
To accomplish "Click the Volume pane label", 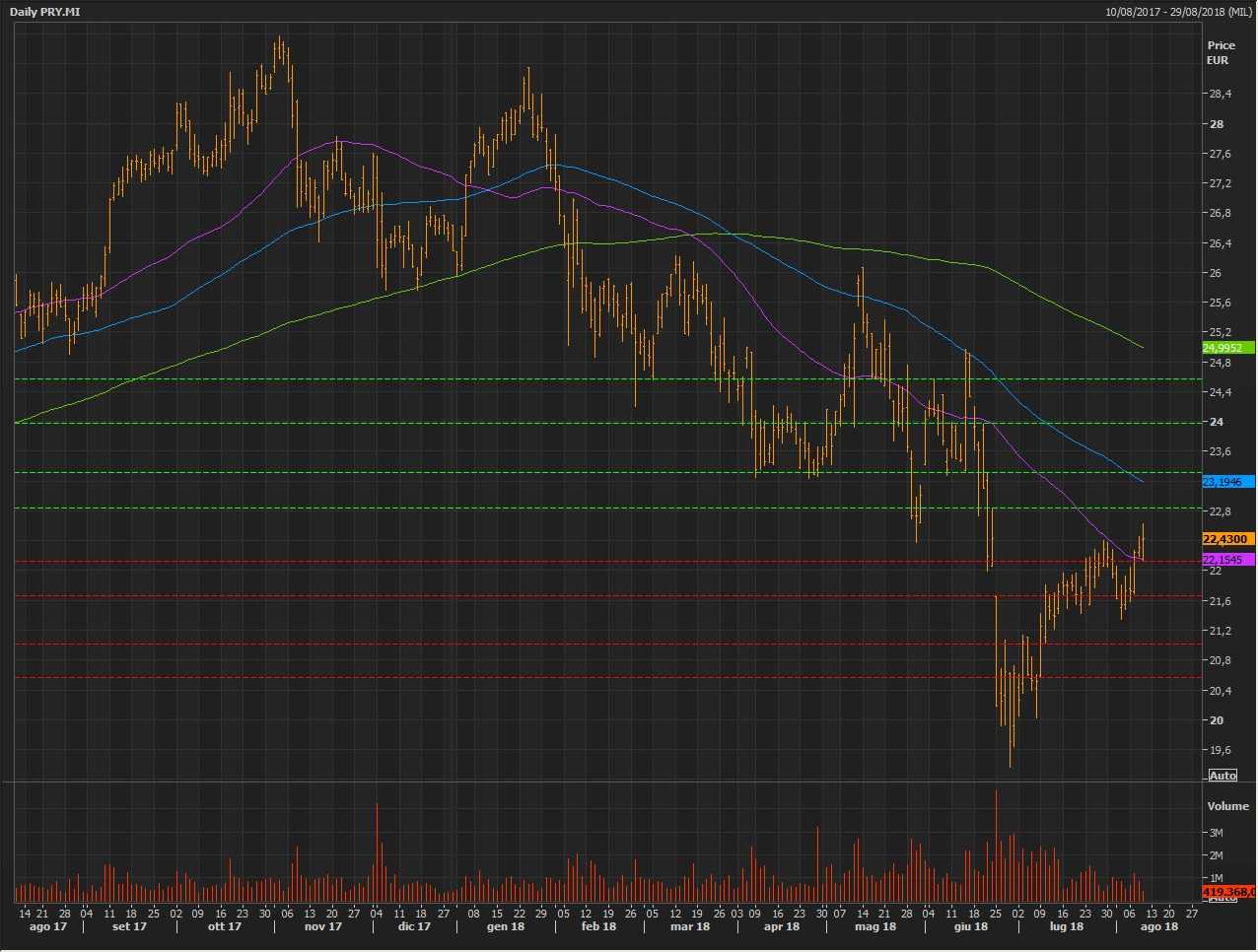I will pos(1227,806).
